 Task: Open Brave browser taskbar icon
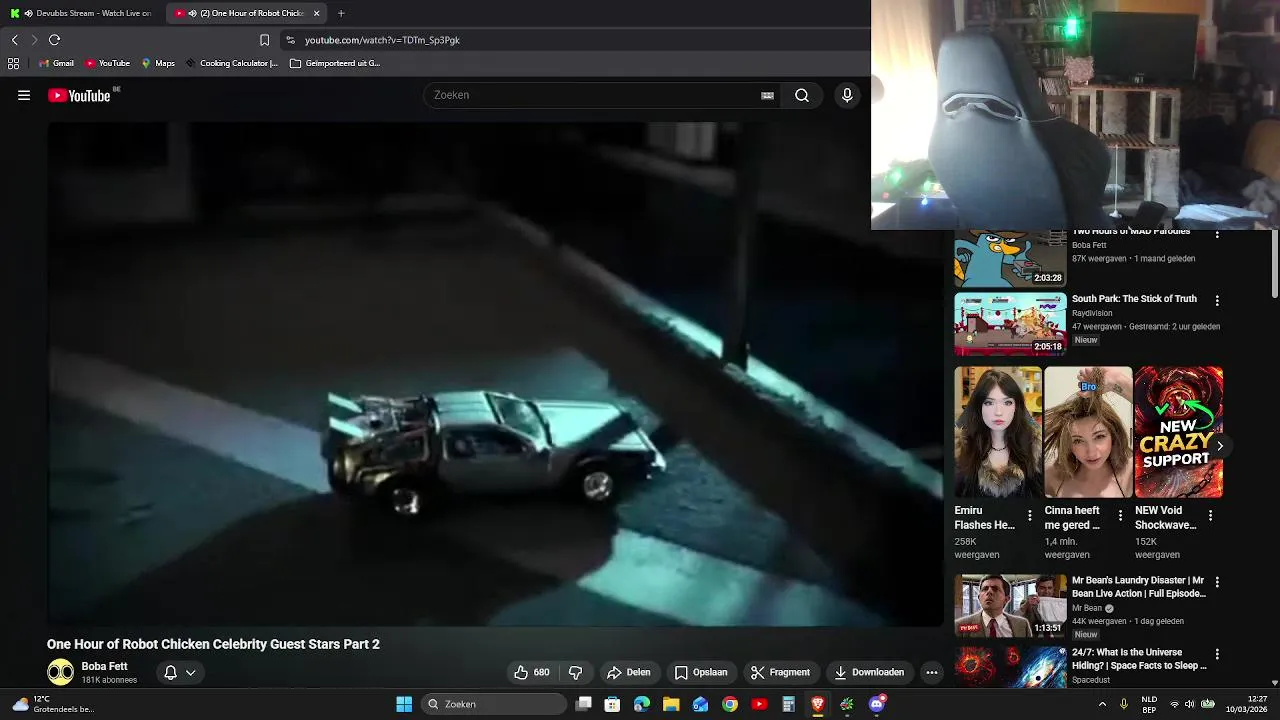coord(818,704)
